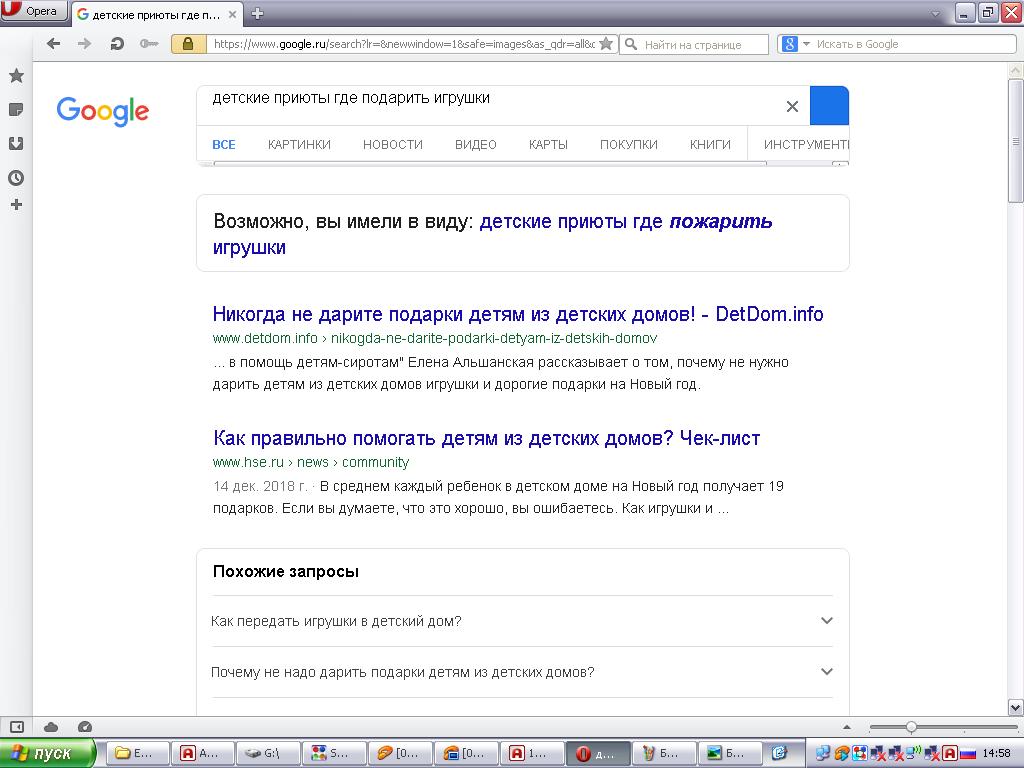Bookmark the page with the address bar star

coord(606,44)
